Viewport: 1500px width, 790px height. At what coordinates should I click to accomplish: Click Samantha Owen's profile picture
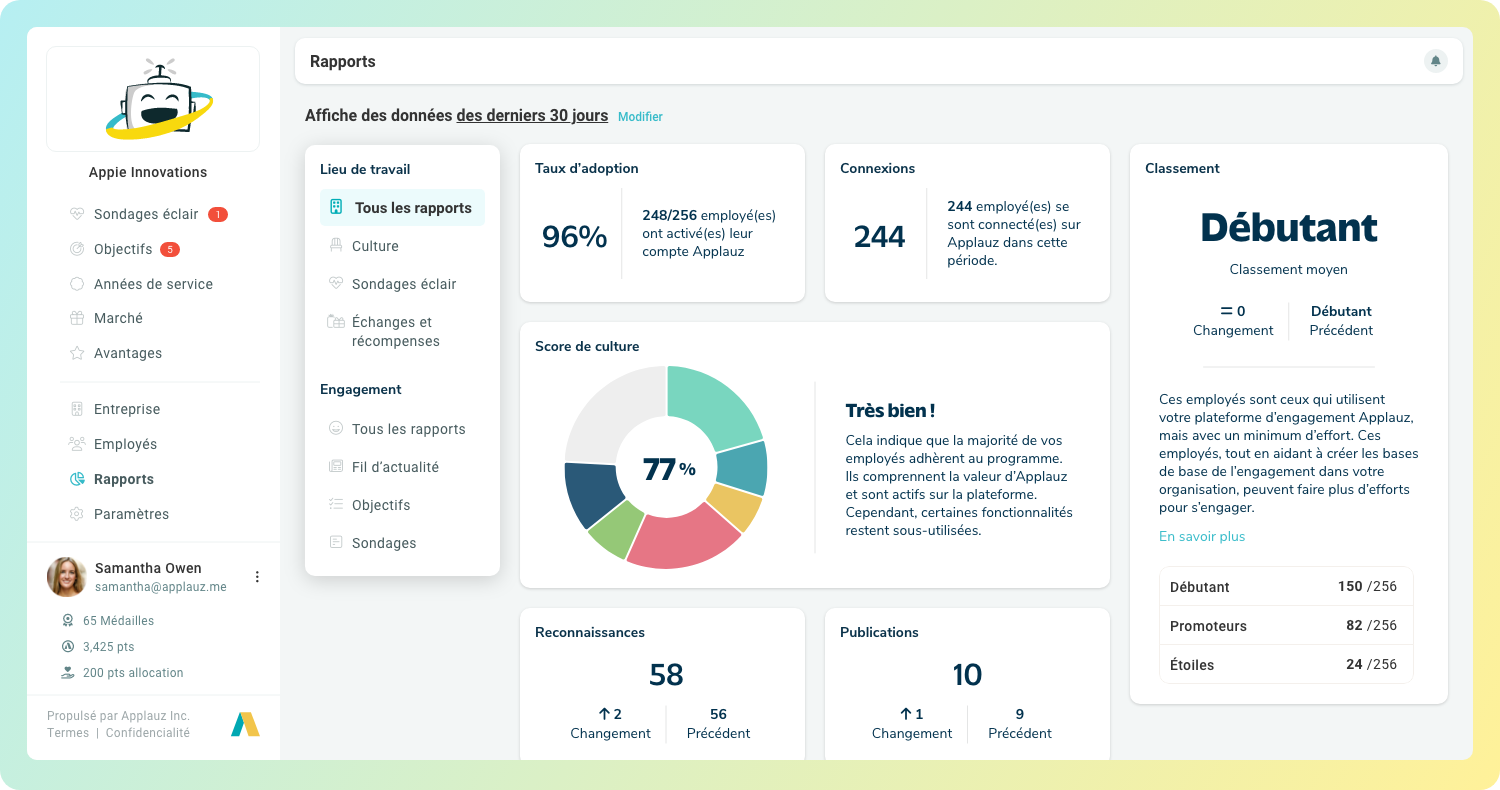(x=66, y=577)
